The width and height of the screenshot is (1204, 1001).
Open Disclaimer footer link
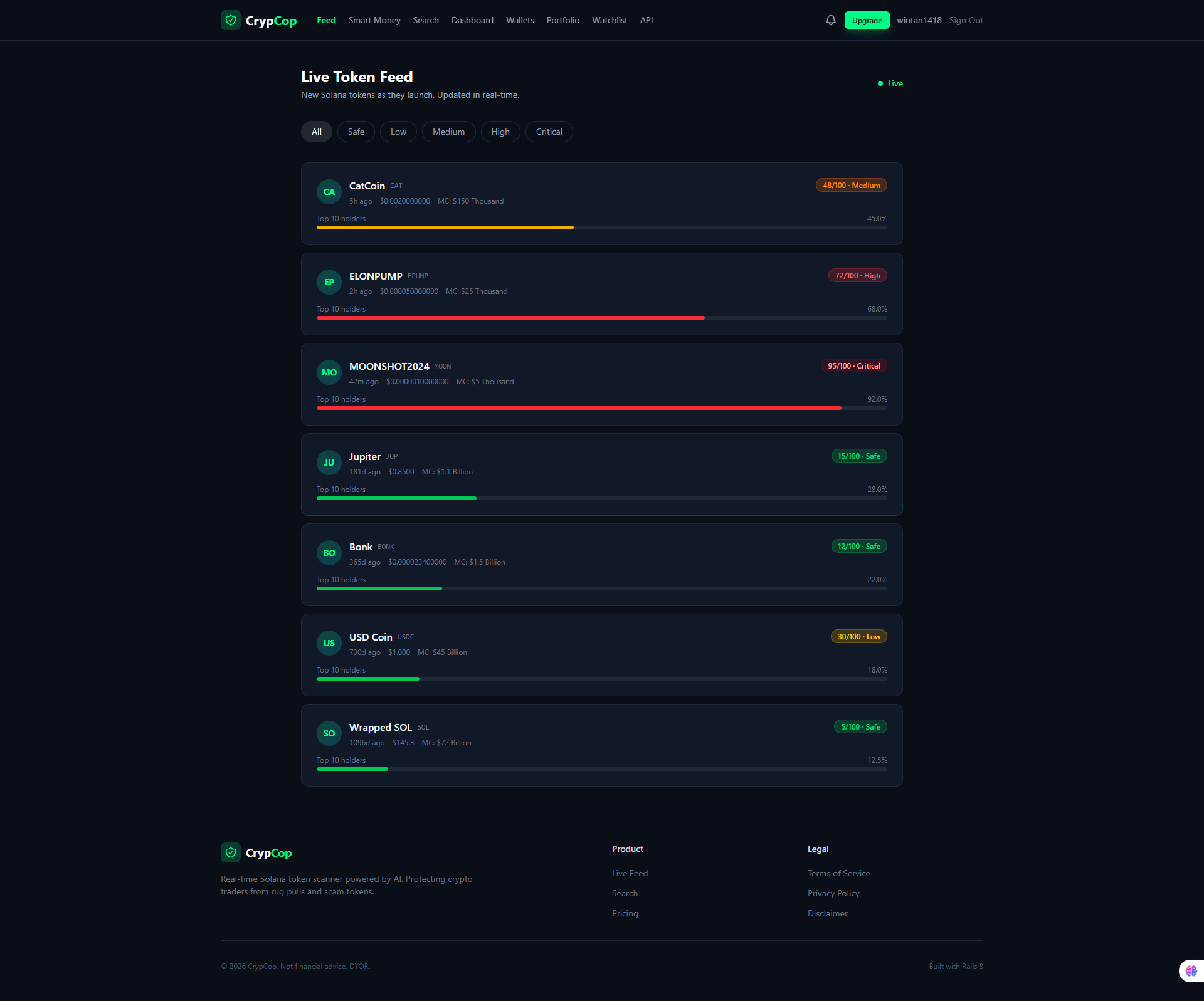point(828,913)
